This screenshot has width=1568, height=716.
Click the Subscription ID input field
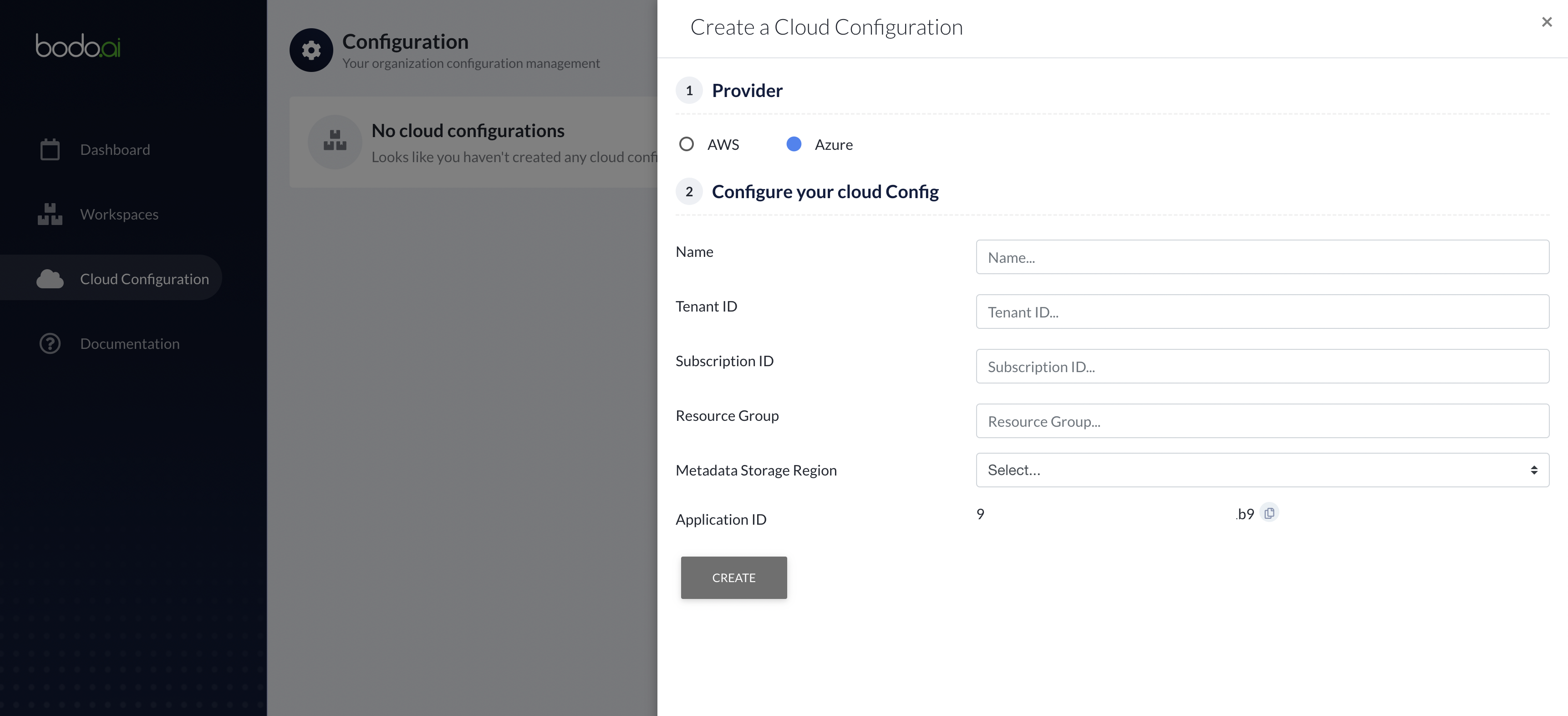point(1263,365)
